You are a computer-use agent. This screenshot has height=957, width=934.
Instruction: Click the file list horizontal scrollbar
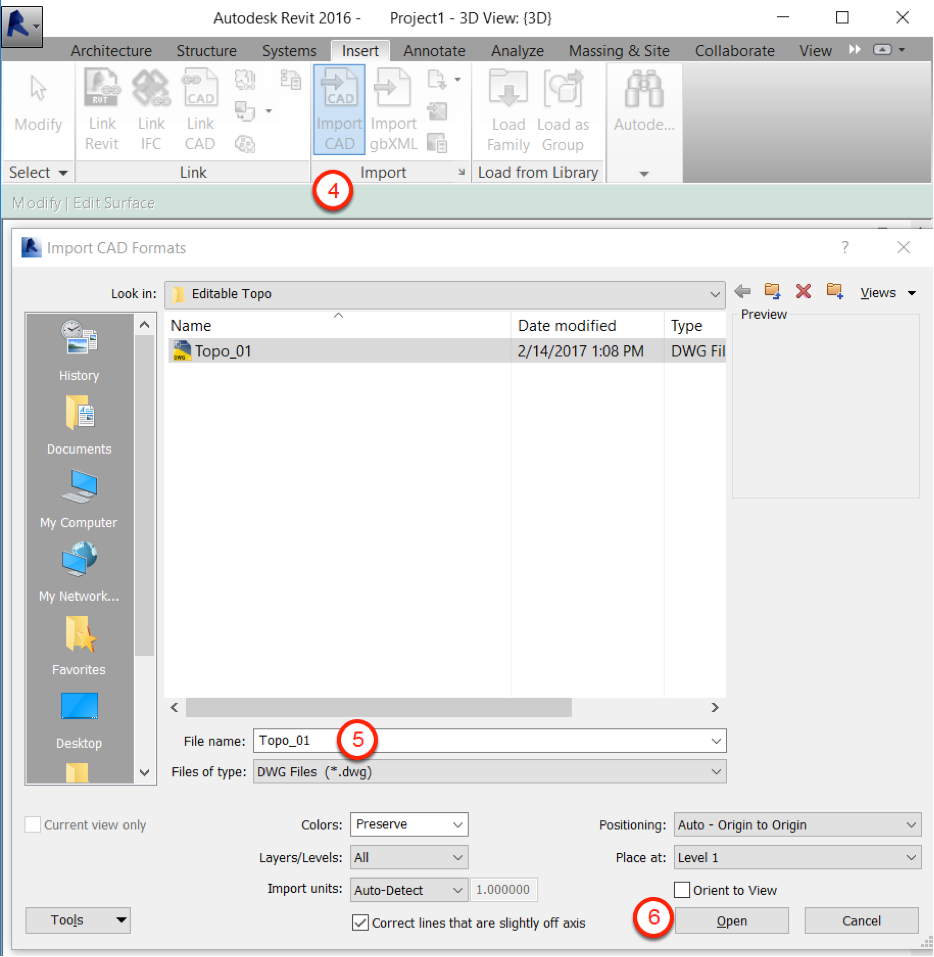378,707
